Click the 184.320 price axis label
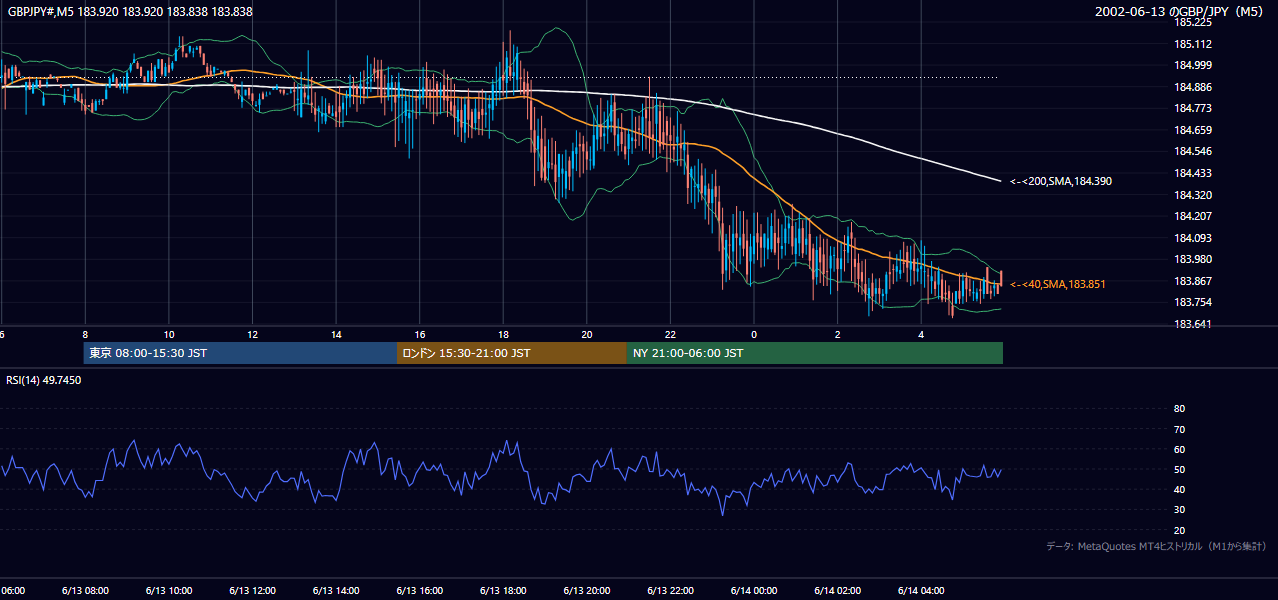This screenshot has height=600, width=1278. (1193, 195)
